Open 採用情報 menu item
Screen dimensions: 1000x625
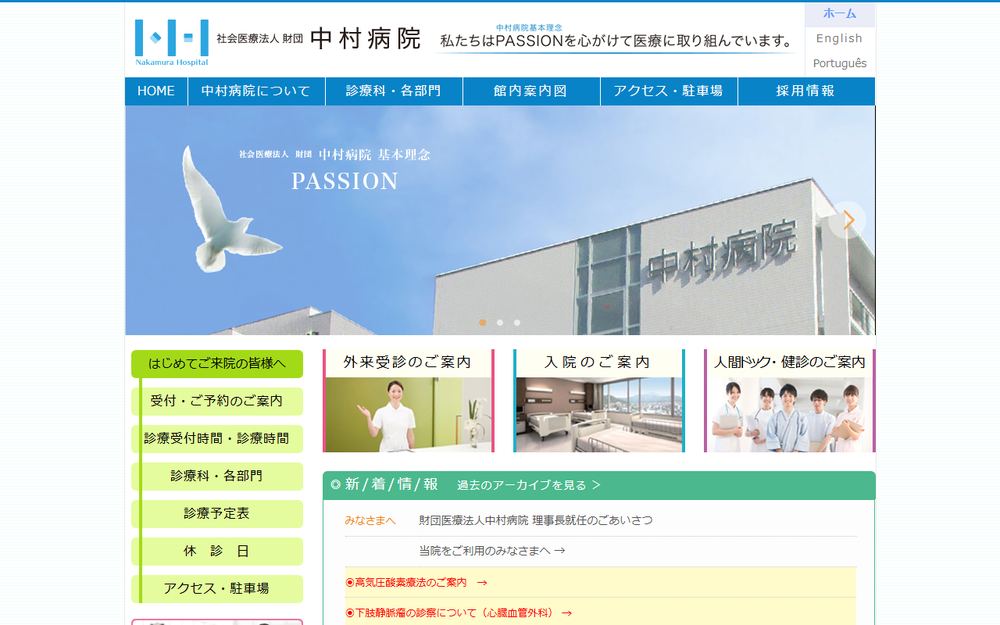pyautogui.click(x=806, y=91)
